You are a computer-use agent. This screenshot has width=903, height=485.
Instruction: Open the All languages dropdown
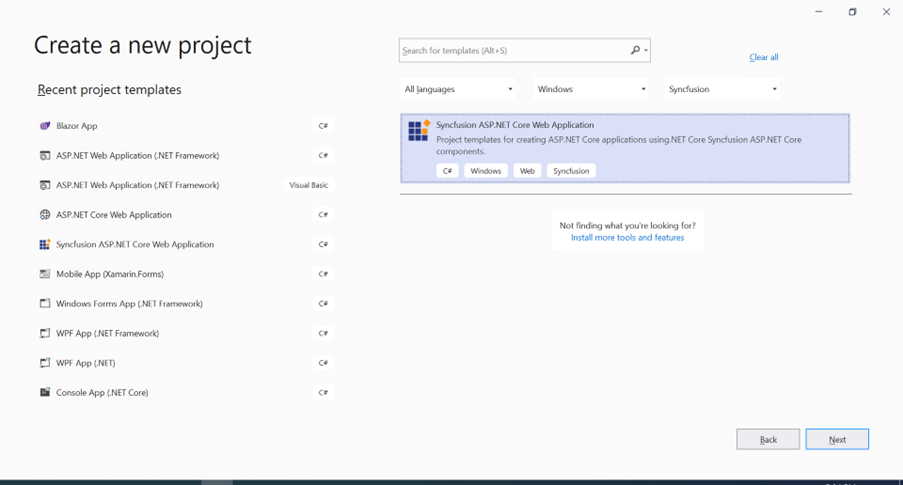(x=458, y=89)
